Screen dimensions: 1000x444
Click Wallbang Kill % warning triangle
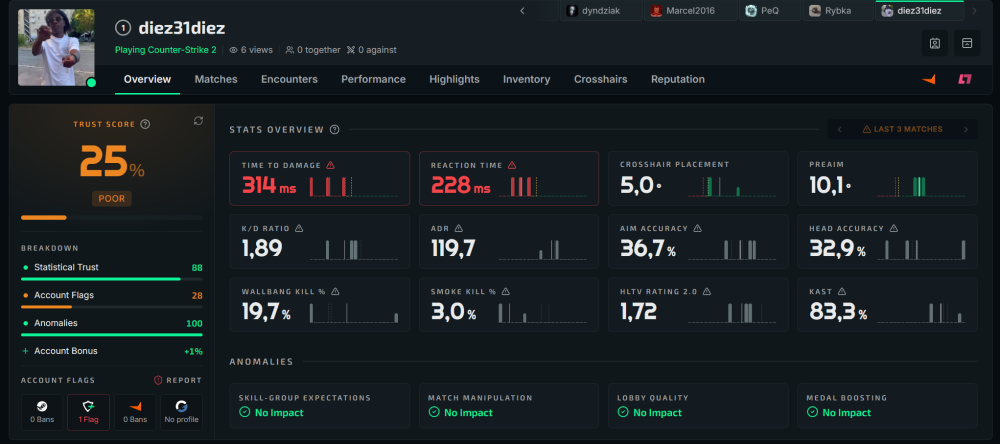[x=335, y=292]
